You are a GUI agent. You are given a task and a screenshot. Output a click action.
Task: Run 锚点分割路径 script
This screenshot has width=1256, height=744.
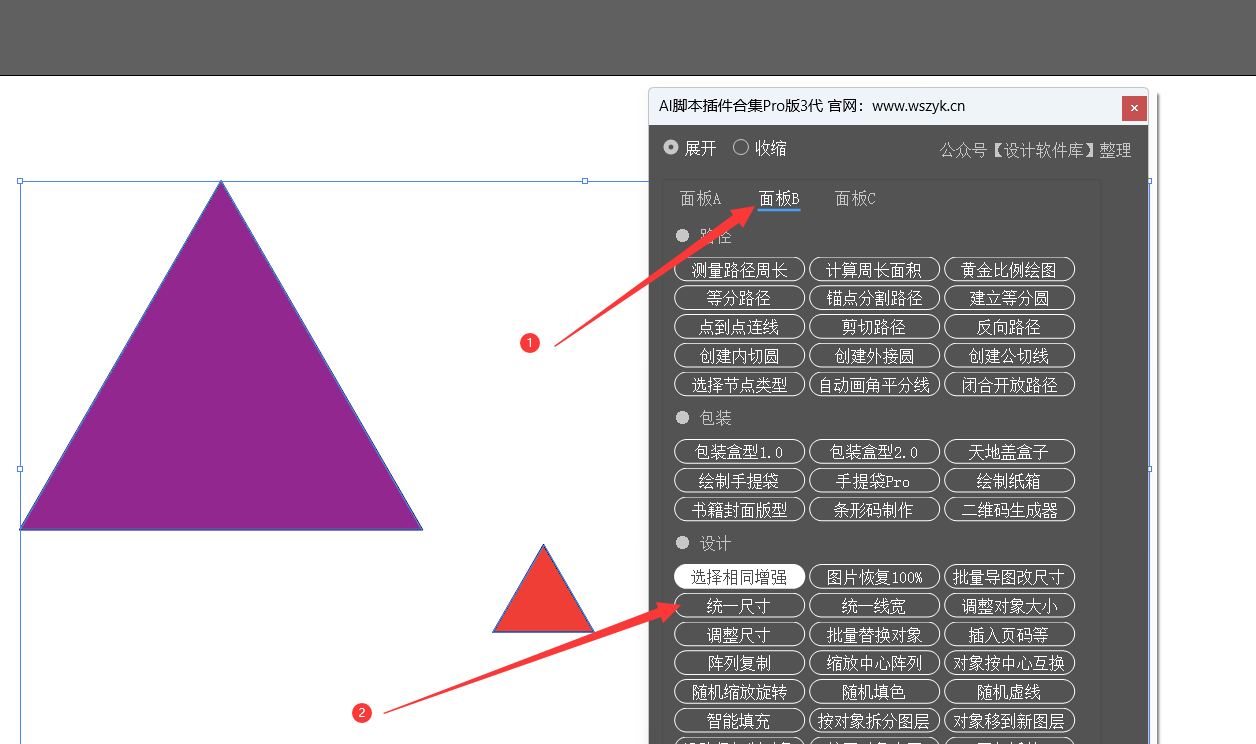[x=874, y=298]
